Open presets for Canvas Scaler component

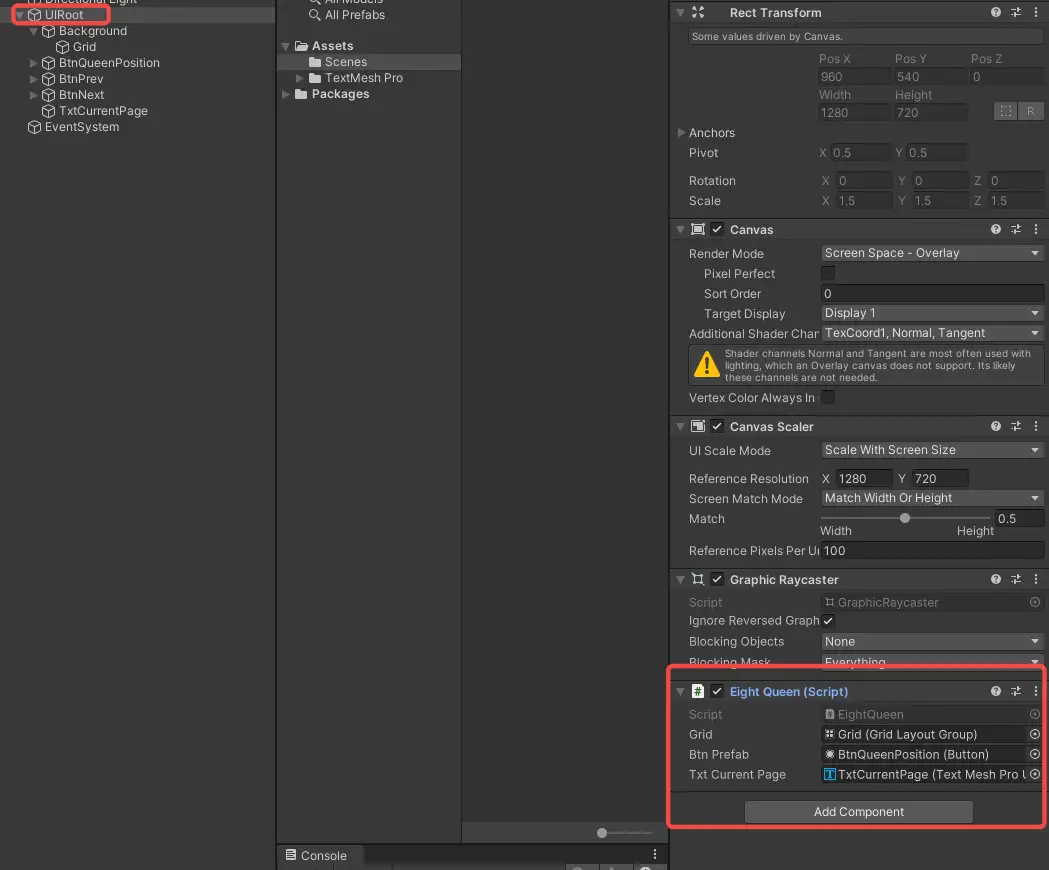click(1016, 426)
